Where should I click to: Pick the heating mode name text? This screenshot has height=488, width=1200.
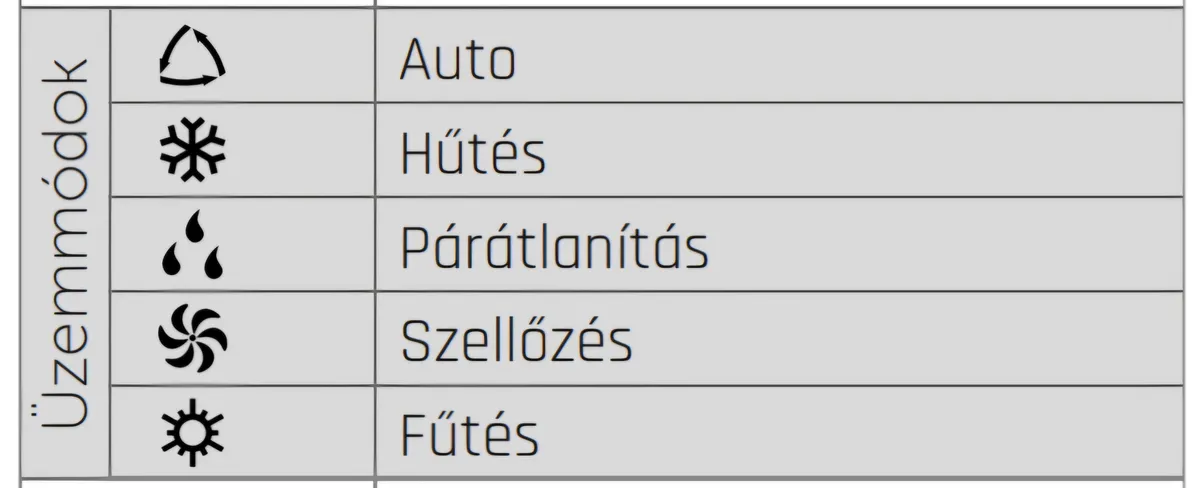(x=469, y=435)
